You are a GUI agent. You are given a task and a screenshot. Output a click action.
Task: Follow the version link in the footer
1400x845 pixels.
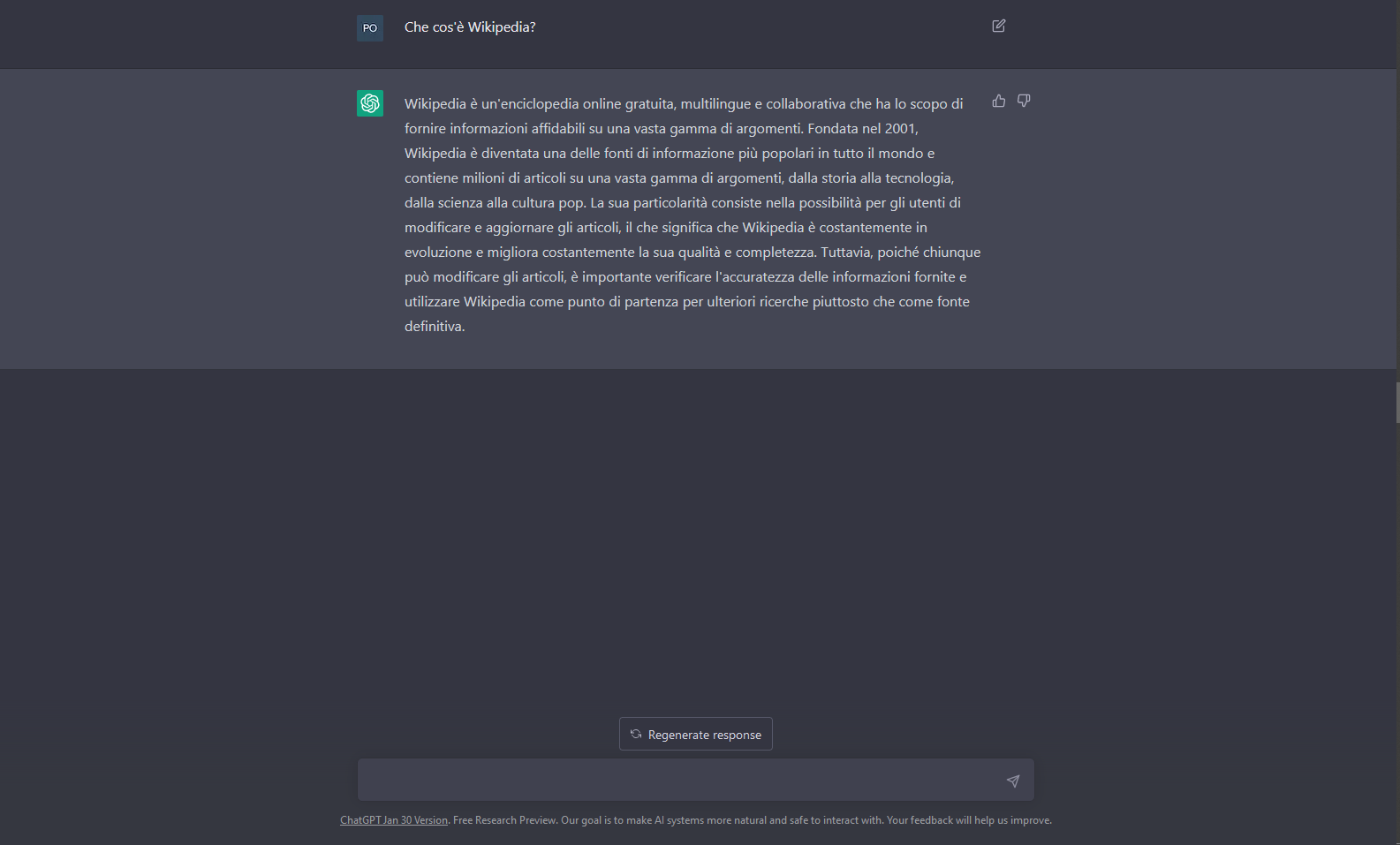click(393, 819)
